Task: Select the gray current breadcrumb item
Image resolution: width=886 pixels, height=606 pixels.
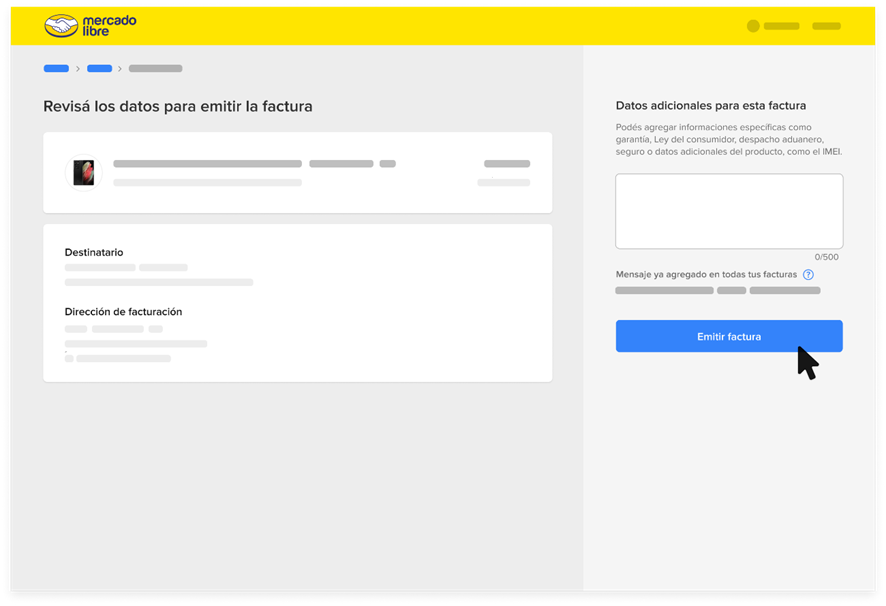Action: (x=155, y=69)
